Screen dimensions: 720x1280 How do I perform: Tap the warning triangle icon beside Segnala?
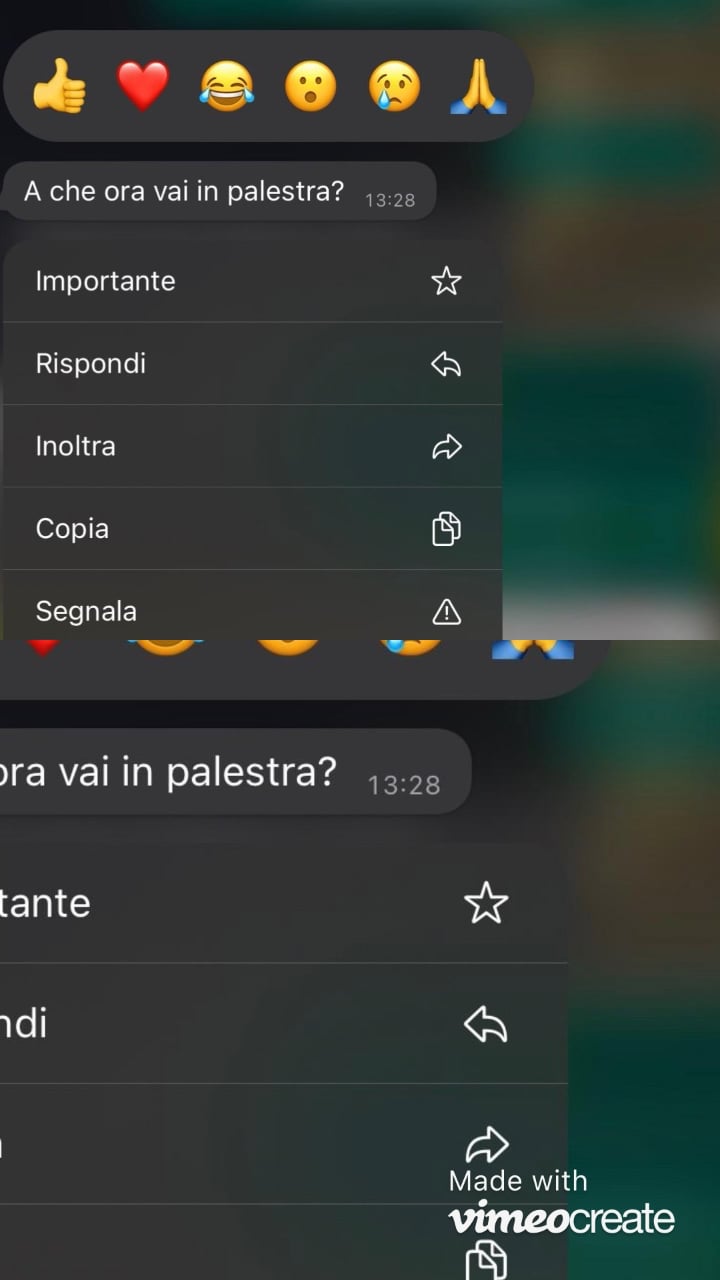[446, 611]
